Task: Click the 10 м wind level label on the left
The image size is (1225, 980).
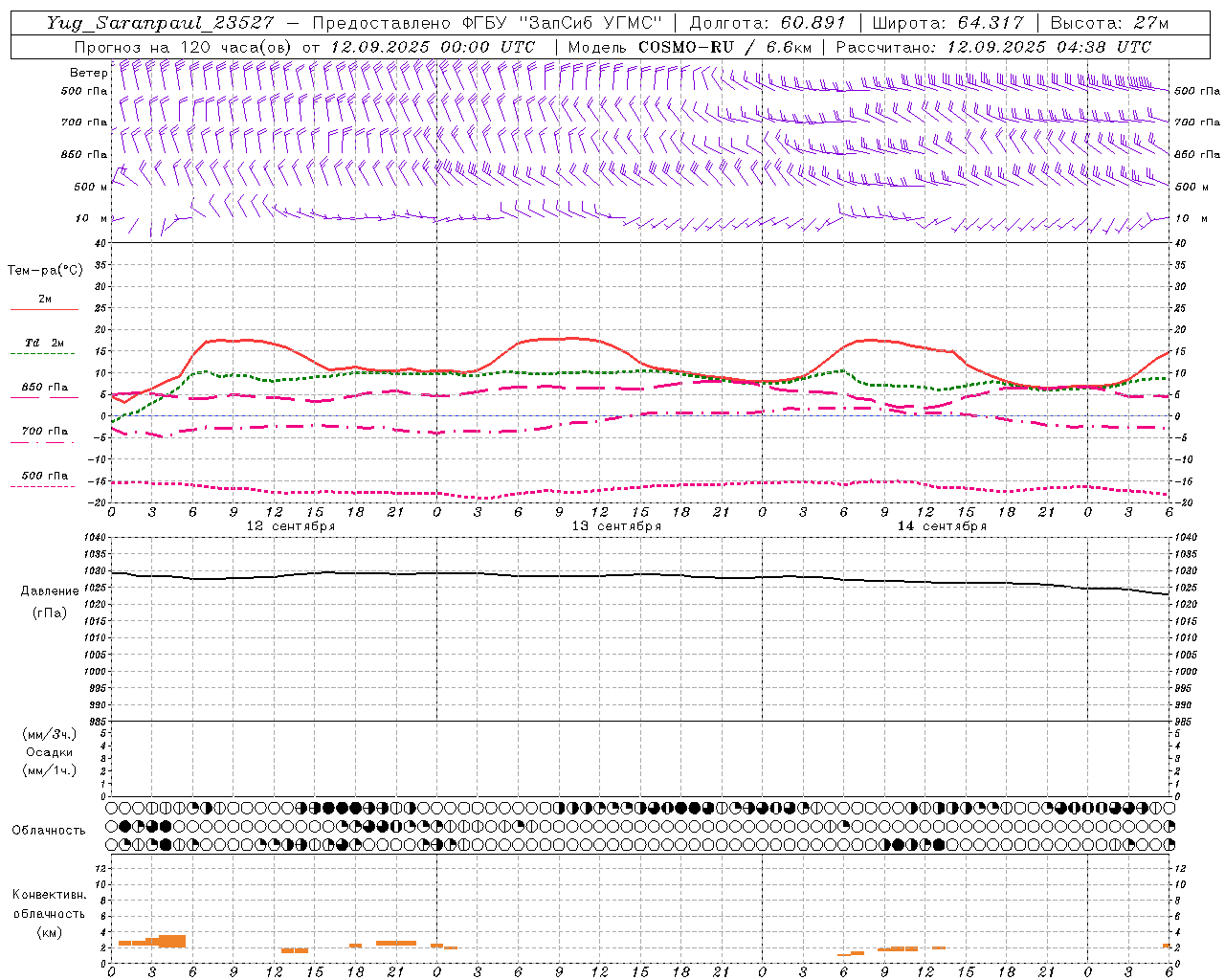Action: [92, 218]
